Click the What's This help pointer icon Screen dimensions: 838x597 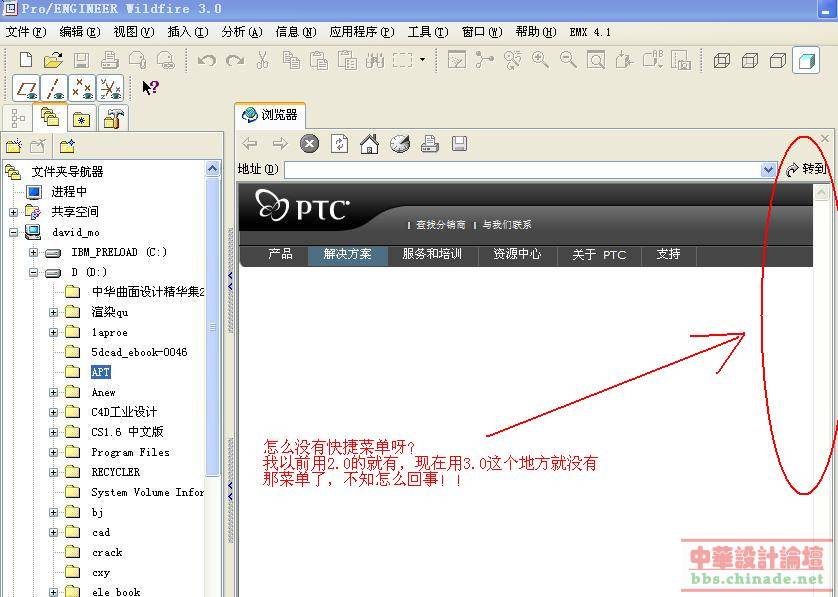pos(150,87)
